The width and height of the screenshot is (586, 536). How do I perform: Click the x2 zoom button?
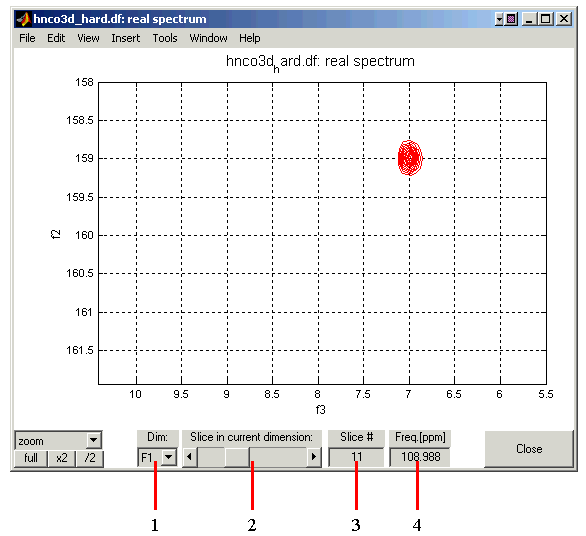coord(62,458)
